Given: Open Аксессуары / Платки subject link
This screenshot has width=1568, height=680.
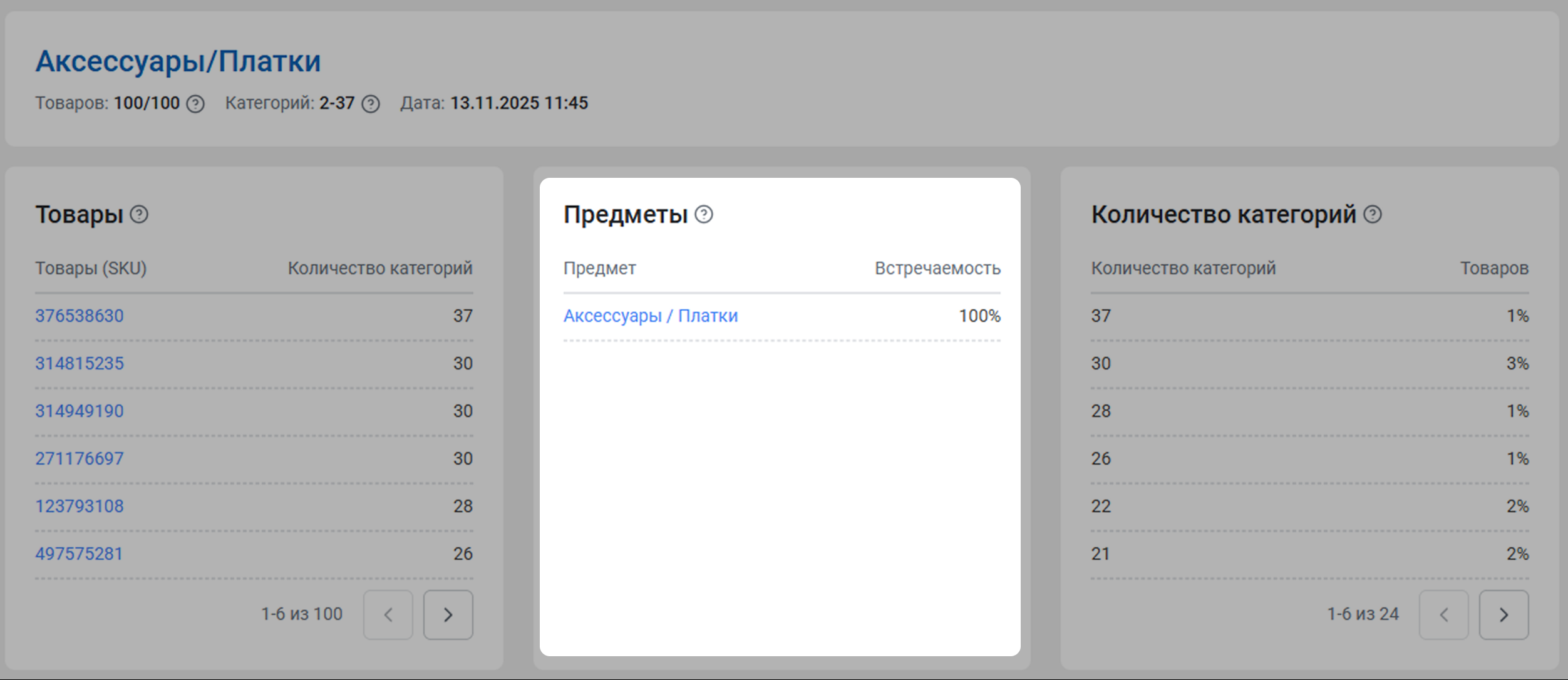Looking at the screenshot, I should coord(651,316).
